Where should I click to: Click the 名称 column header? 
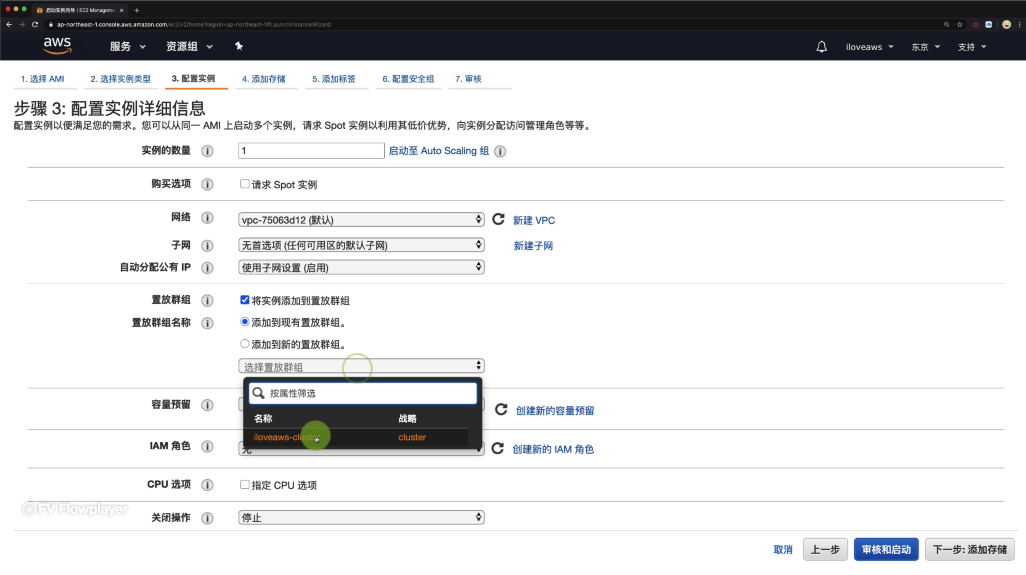[x=263, y=419]
